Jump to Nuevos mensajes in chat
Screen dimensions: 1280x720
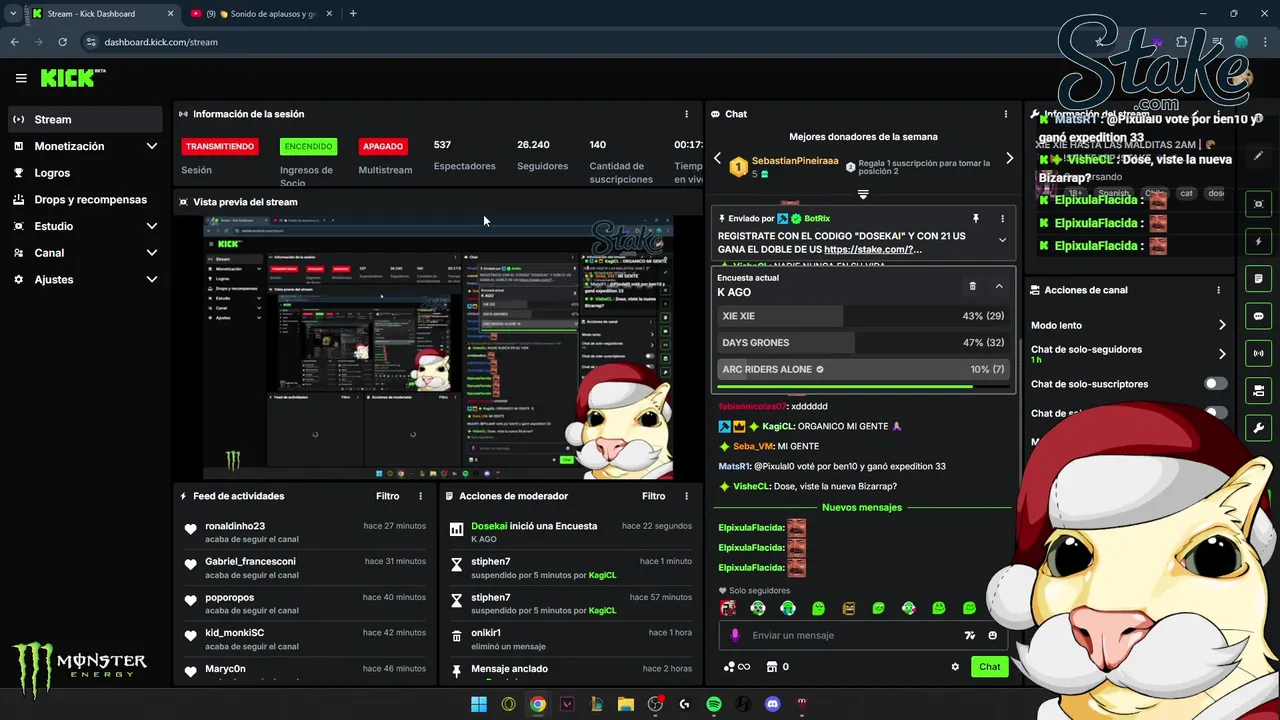[x=862, y=507]
